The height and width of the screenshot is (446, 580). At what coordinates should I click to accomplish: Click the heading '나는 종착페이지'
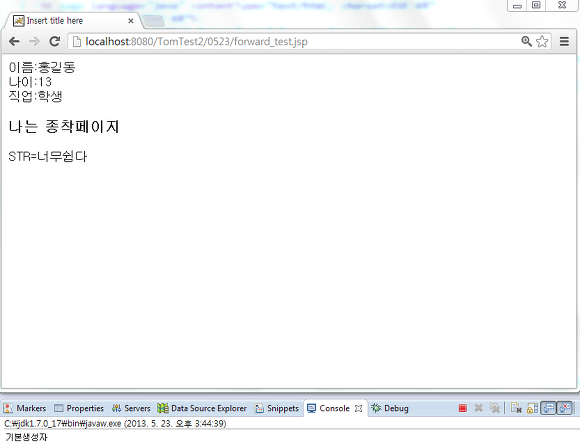point(64,127)
